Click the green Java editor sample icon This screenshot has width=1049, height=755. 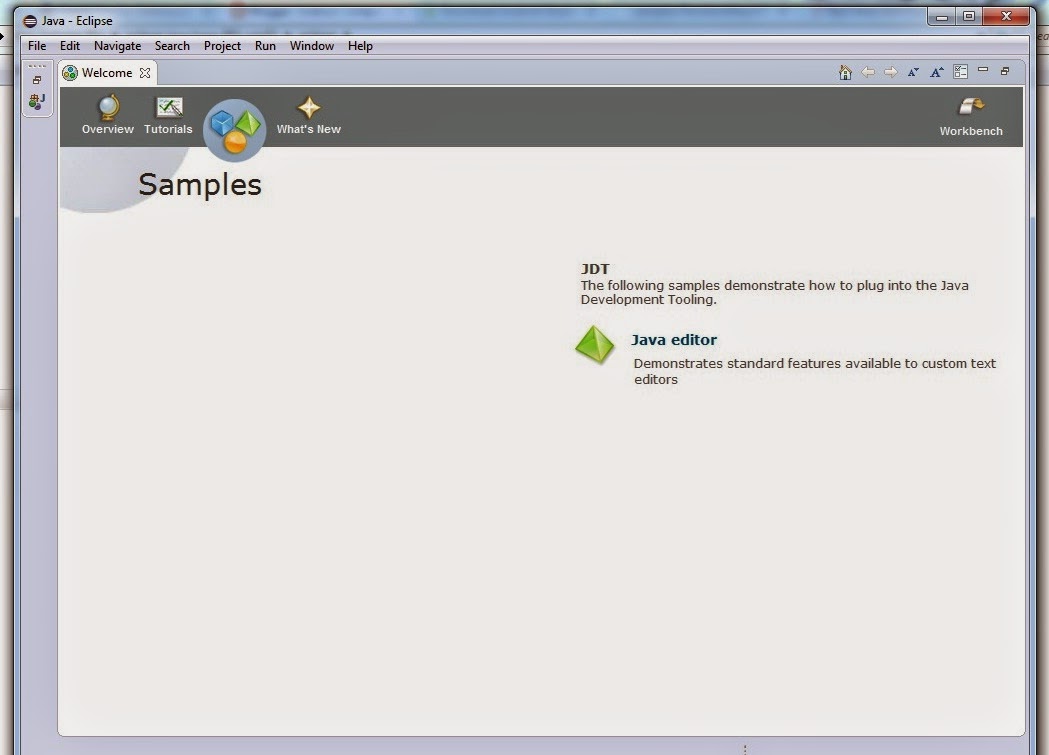pyautogui.click(x=595, y=345)
